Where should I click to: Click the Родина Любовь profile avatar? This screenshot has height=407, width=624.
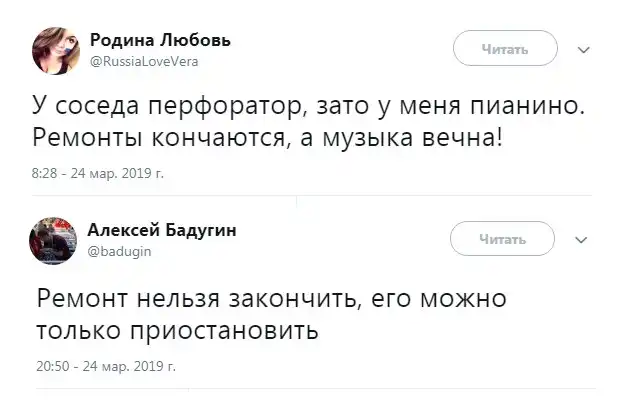click(57, 48)
